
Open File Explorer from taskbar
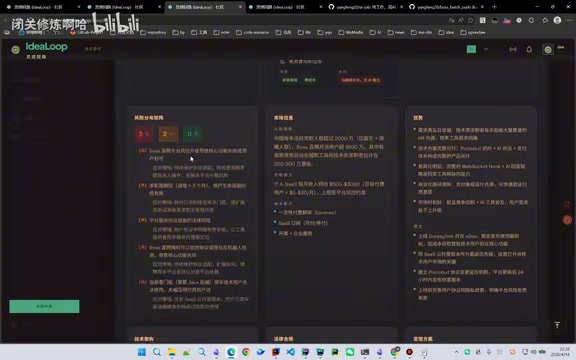coord(172,352)
